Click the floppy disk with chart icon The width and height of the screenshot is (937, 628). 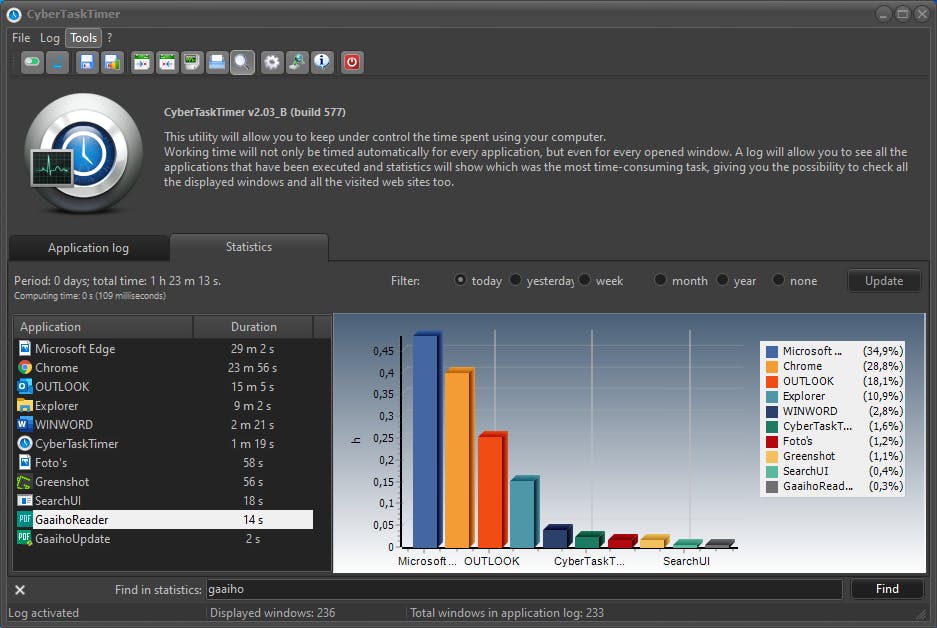coord(112,62)
